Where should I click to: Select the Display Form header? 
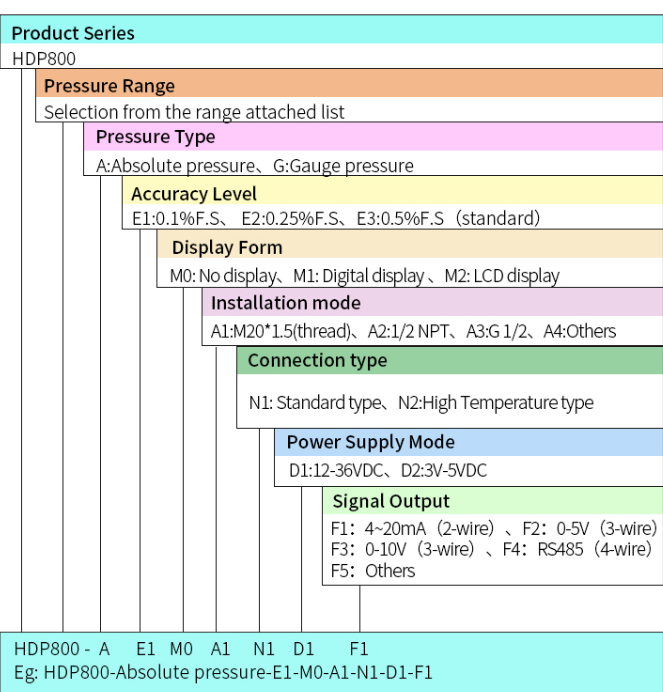(227, 247)
